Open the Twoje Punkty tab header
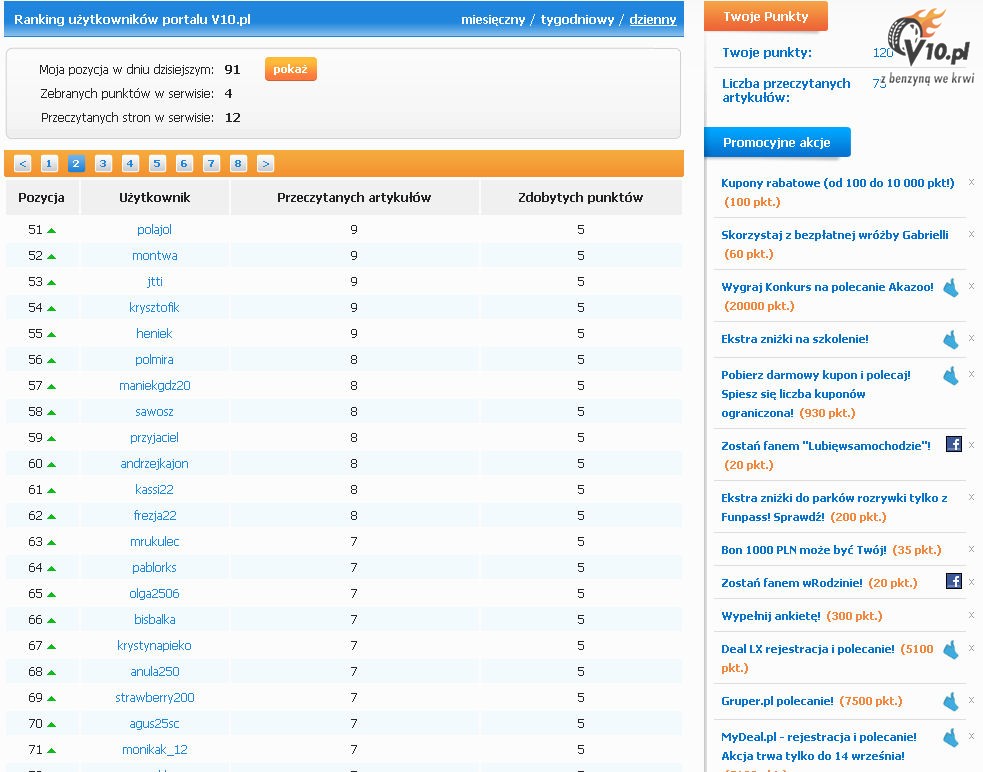 (x=765, y=17)
